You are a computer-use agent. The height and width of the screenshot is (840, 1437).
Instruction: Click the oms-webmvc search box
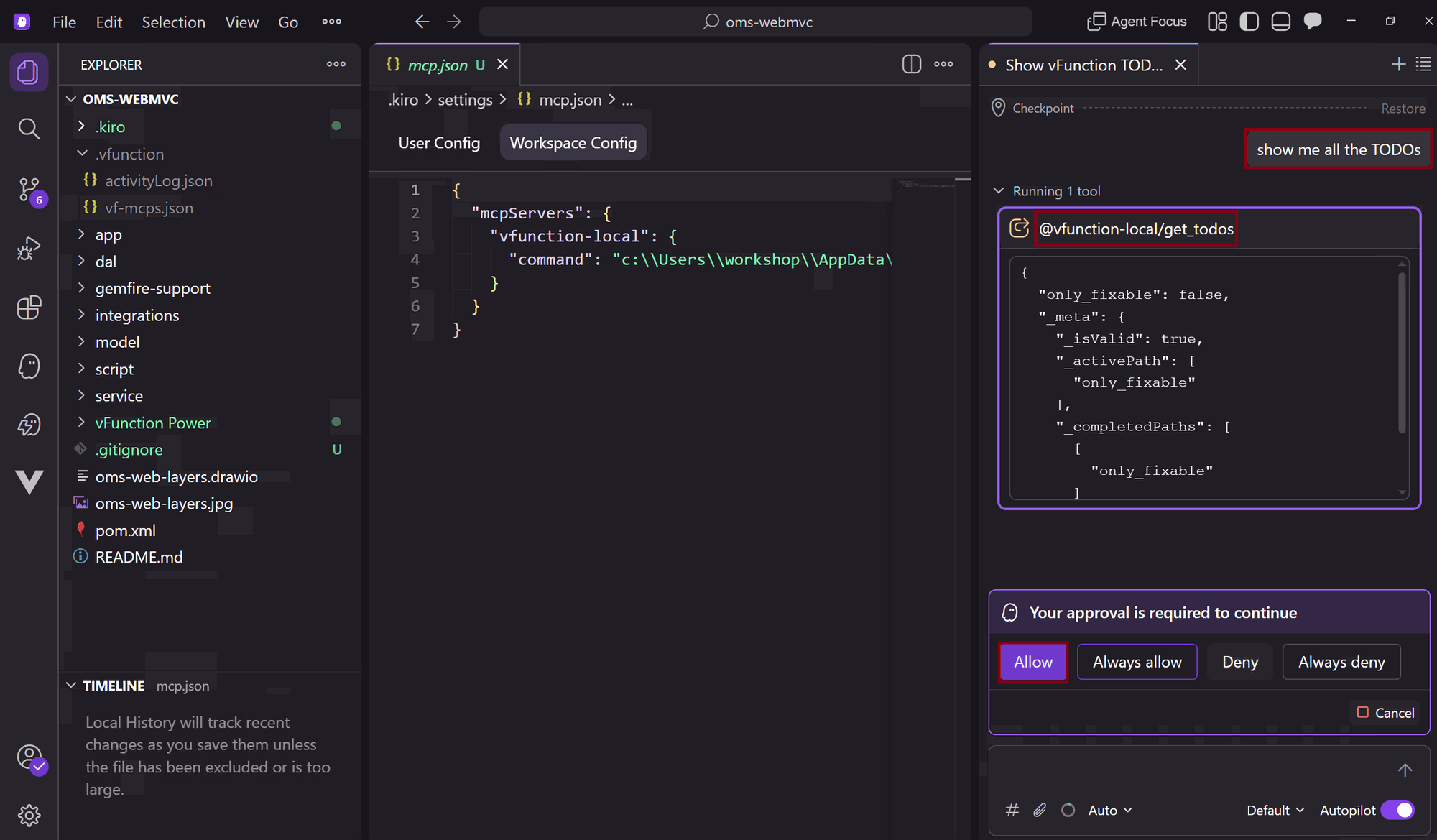coord(756,22)
